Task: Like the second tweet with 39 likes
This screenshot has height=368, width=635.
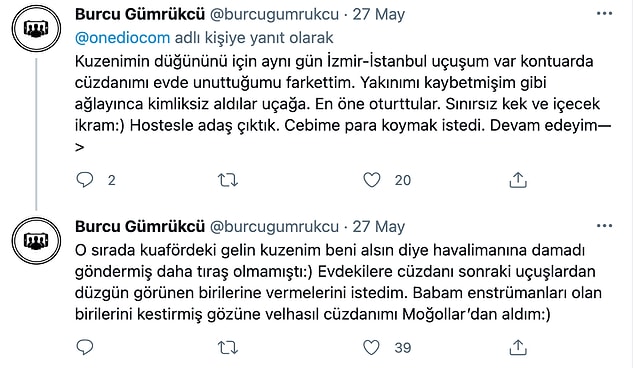Action: point(371,347)
